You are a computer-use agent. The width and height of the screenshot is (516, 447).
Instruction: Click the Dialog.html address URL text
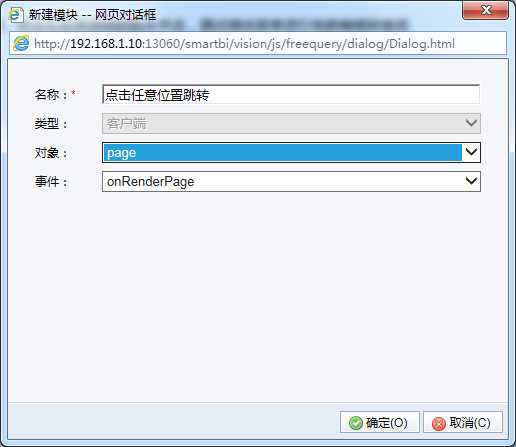pyautogui.click(x=244, y=44)
